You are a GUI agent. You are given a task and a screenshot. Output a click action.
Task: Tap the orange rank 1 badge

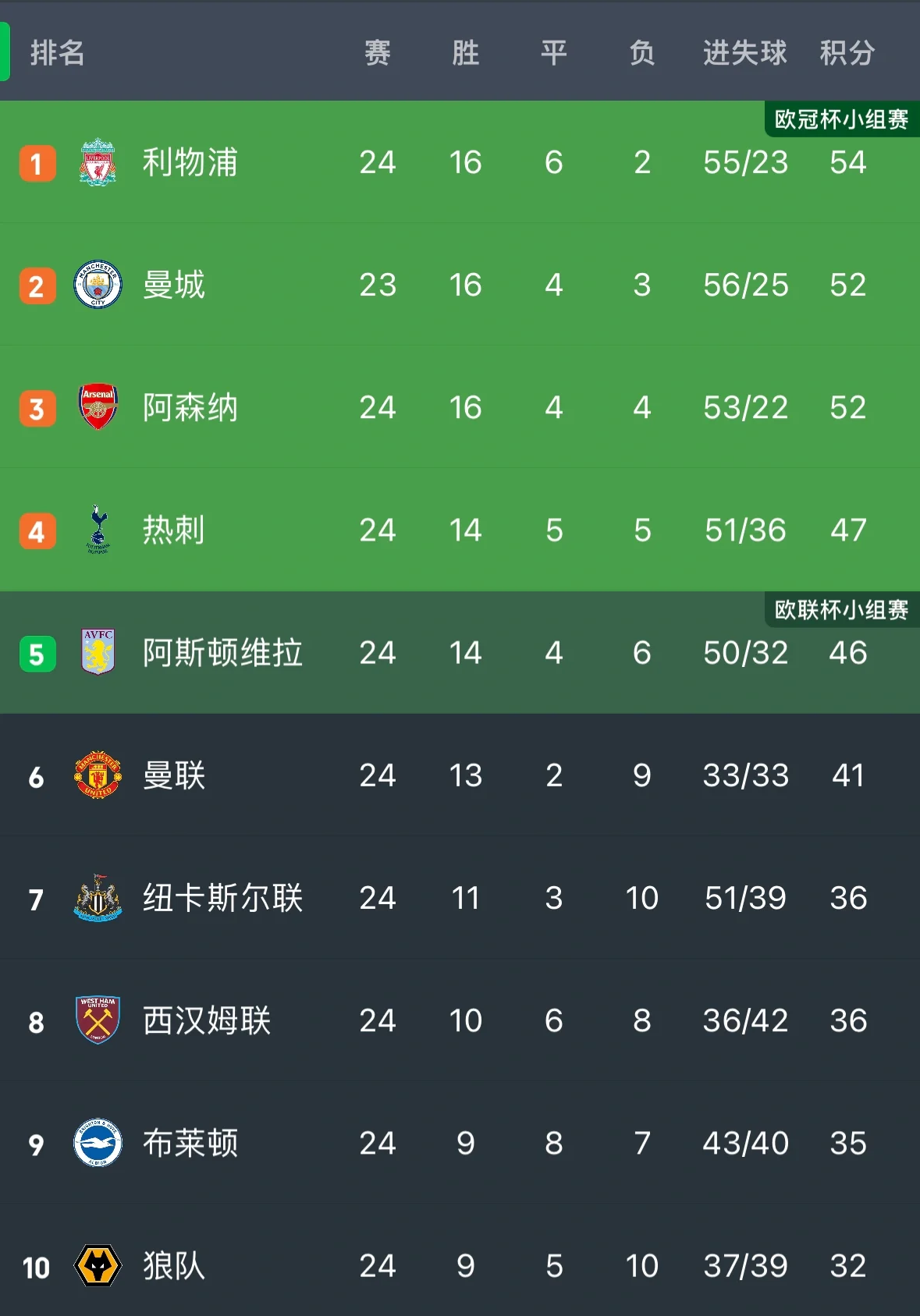point(37,163)
